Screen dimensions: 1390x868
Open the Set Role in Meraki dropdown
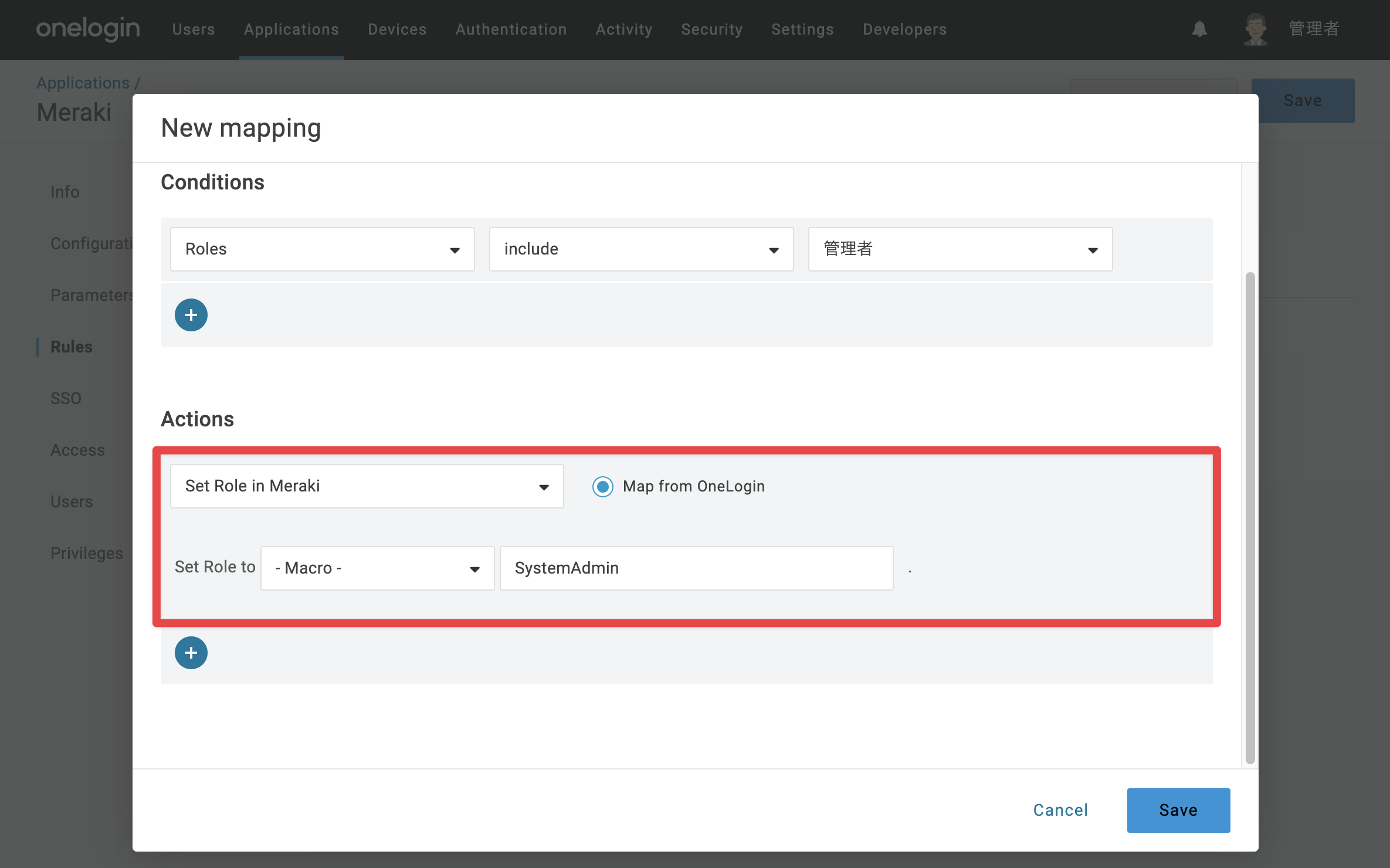pyautogui.click(x=367, y=486)
